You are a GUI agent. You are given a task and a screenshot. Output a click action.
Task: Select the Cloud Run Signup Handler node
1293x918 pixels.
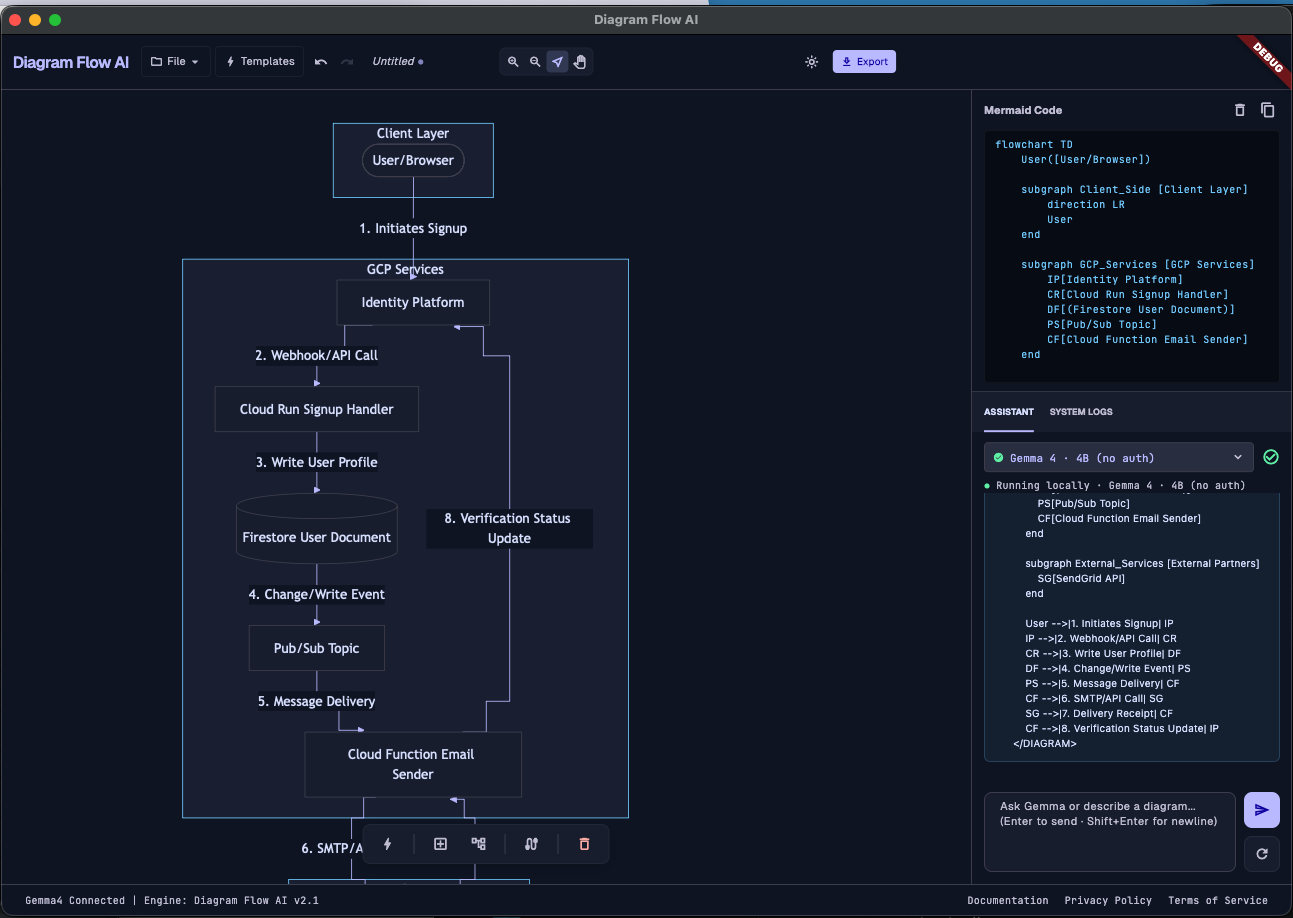317,409
